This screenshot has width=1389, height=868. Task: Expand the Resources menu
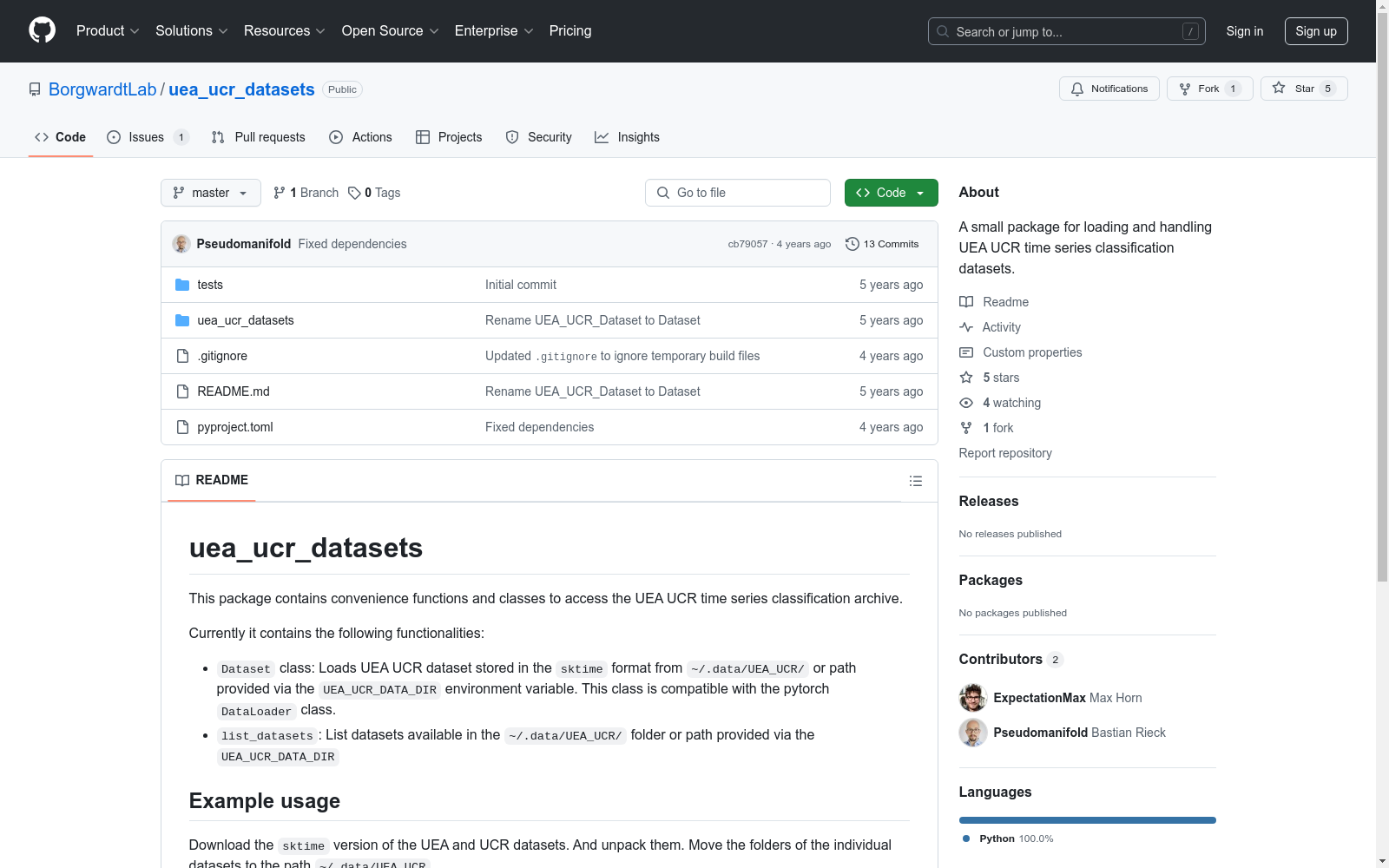coord(285,30)
